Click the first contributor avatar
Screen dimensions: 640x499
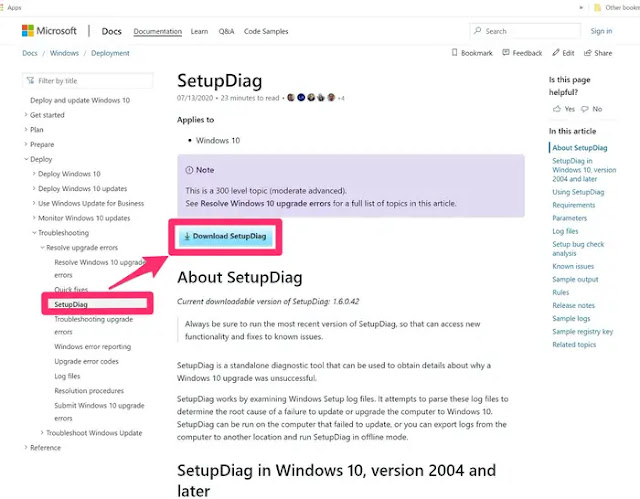click(291, 98)
